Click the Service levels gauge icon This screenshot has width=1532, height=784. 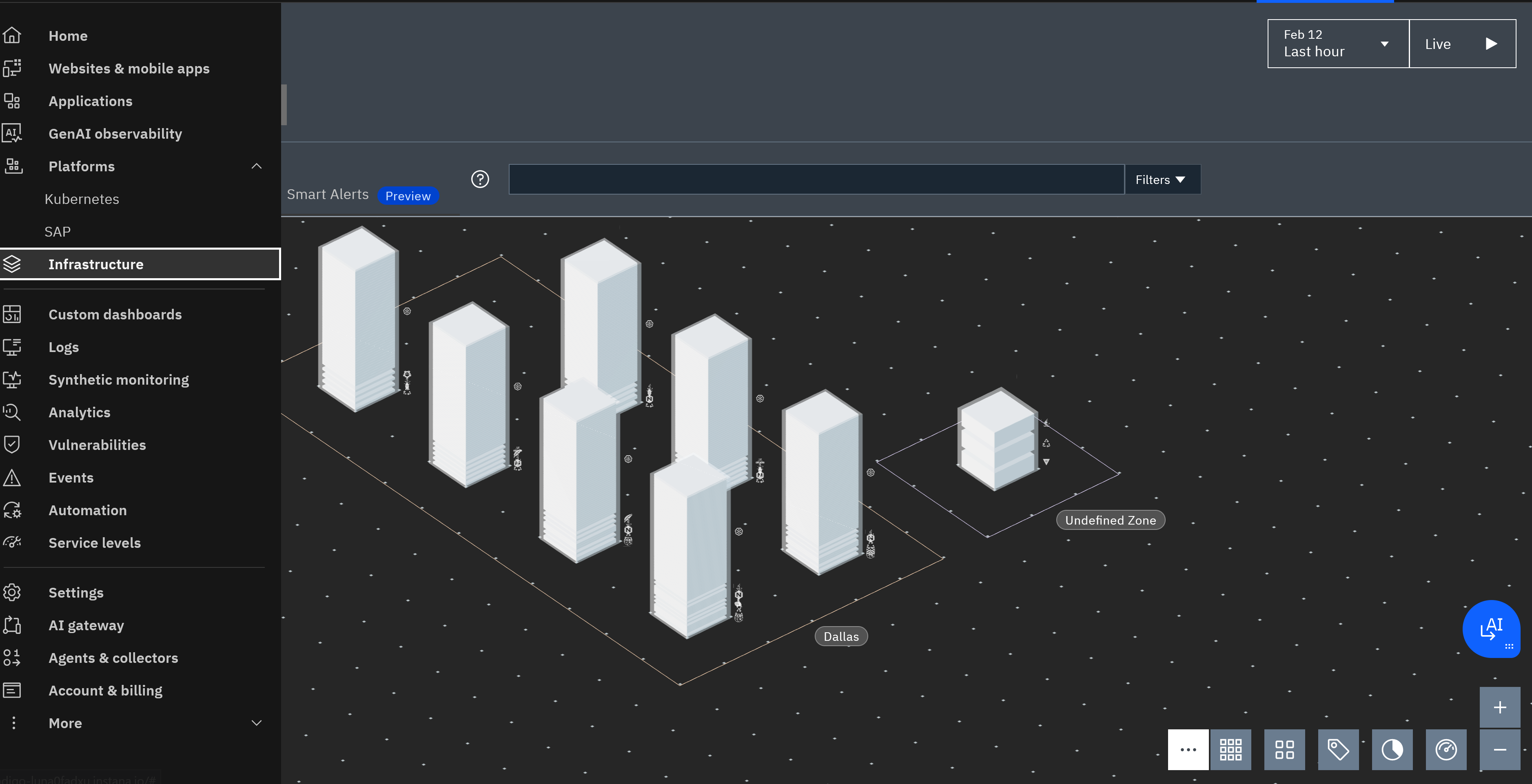pos(12,543)
